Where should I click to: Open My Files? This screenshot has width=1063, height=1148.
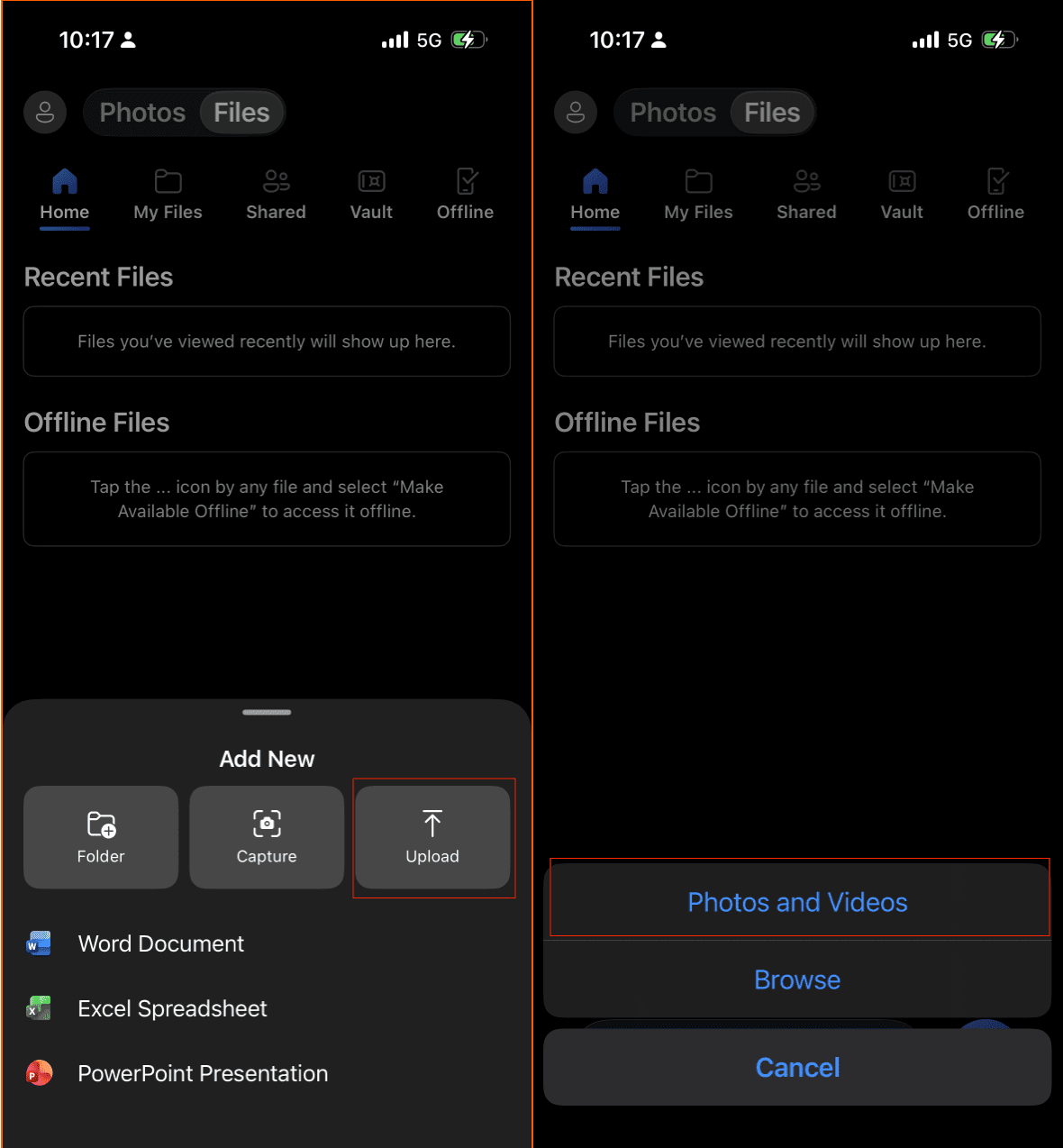point(168,195)
